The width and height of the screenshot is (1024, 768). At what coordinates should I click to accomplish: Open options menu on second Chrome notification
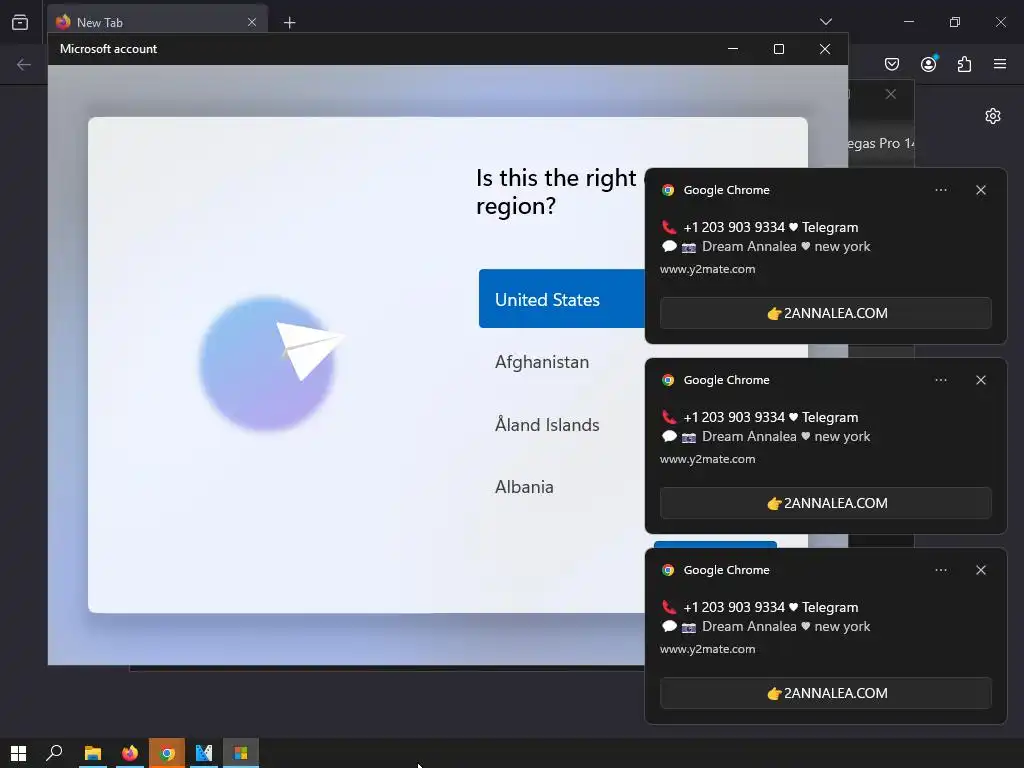point(941,380)
